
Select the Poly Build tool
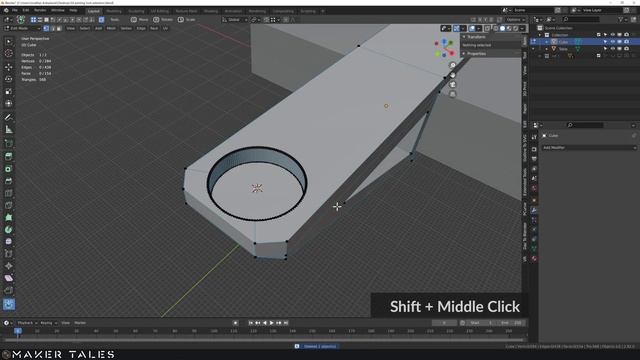(x=9, y=218)
